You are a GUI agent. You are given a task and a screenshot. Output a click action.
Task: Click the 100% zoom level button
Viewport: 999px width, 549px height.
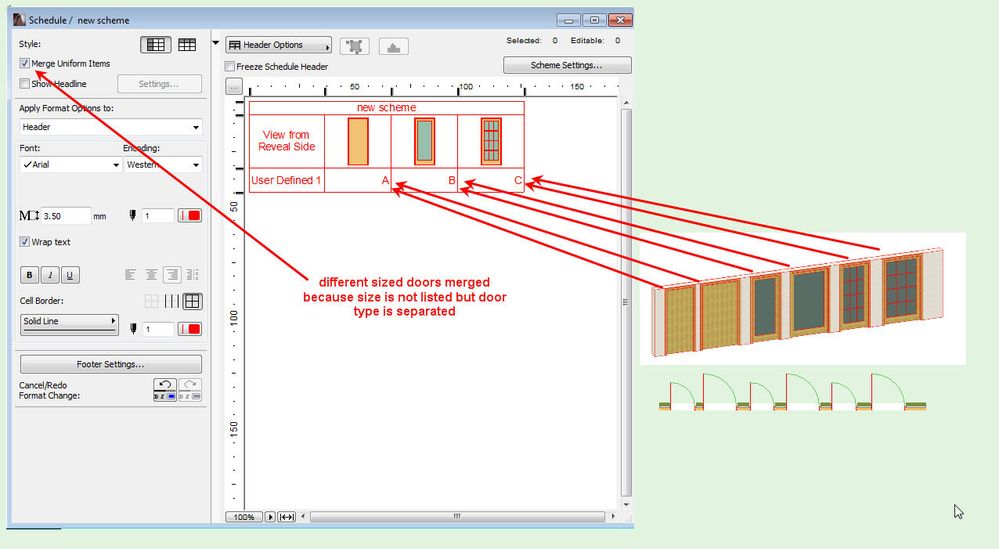tap(244, 517)
